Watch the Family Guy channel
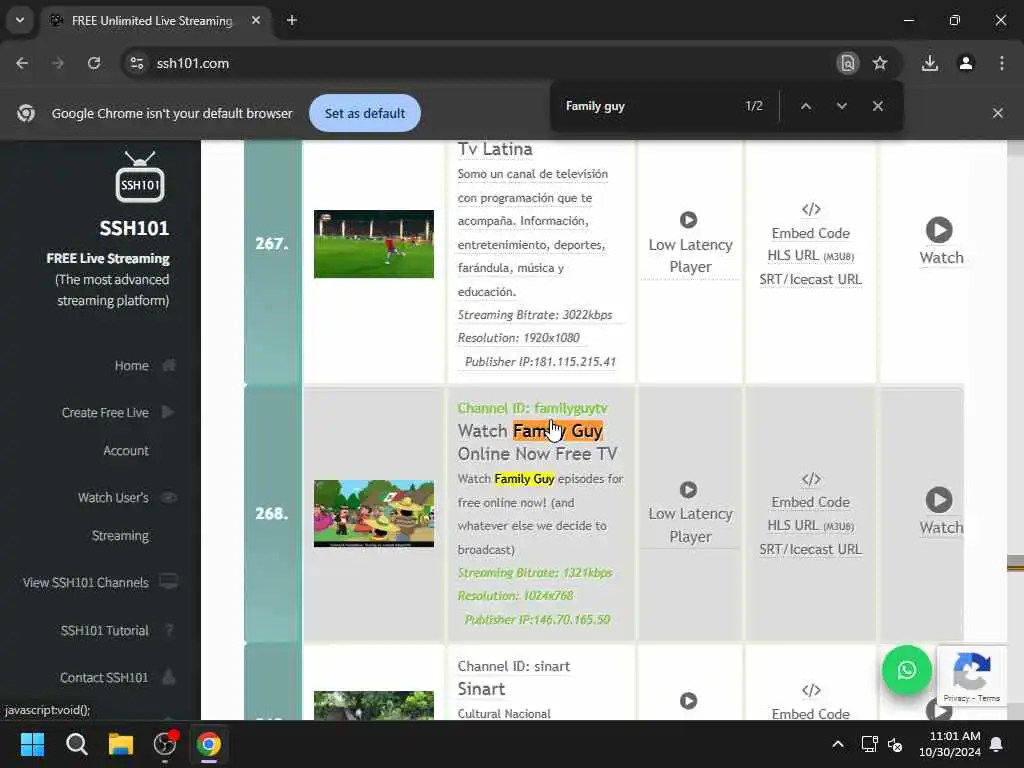The image size is (1024, 768). coord(940,511)
